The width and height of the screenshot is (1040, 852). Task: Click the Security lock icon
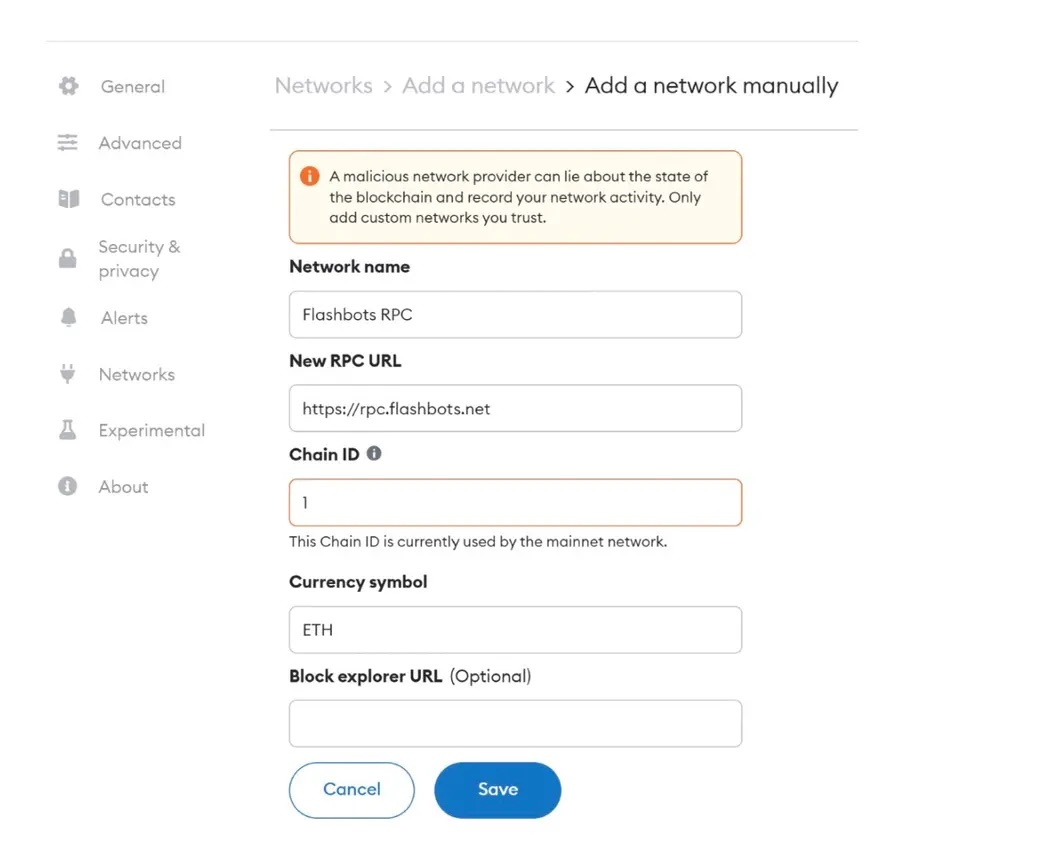[x=68, y=259]
